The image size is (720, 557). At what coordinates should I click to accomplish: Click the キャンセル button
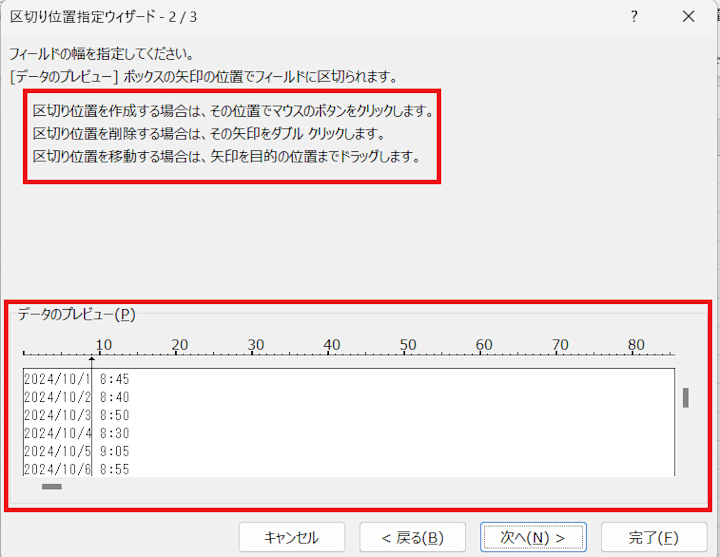[292, 537]
